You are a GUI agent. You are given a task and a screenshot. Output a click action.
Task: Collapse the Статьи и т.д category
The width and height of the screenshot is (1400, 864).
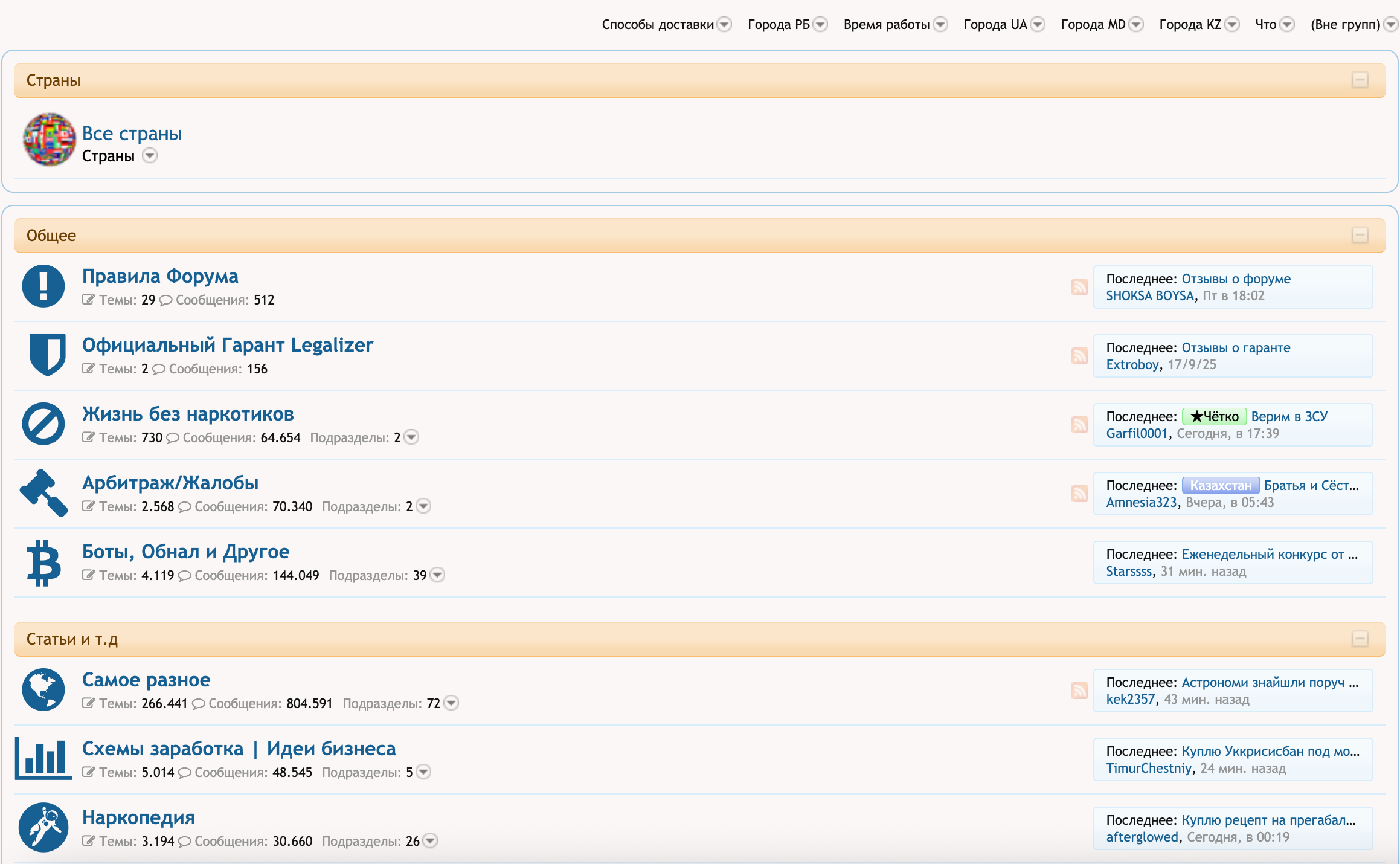[1360, 639]
